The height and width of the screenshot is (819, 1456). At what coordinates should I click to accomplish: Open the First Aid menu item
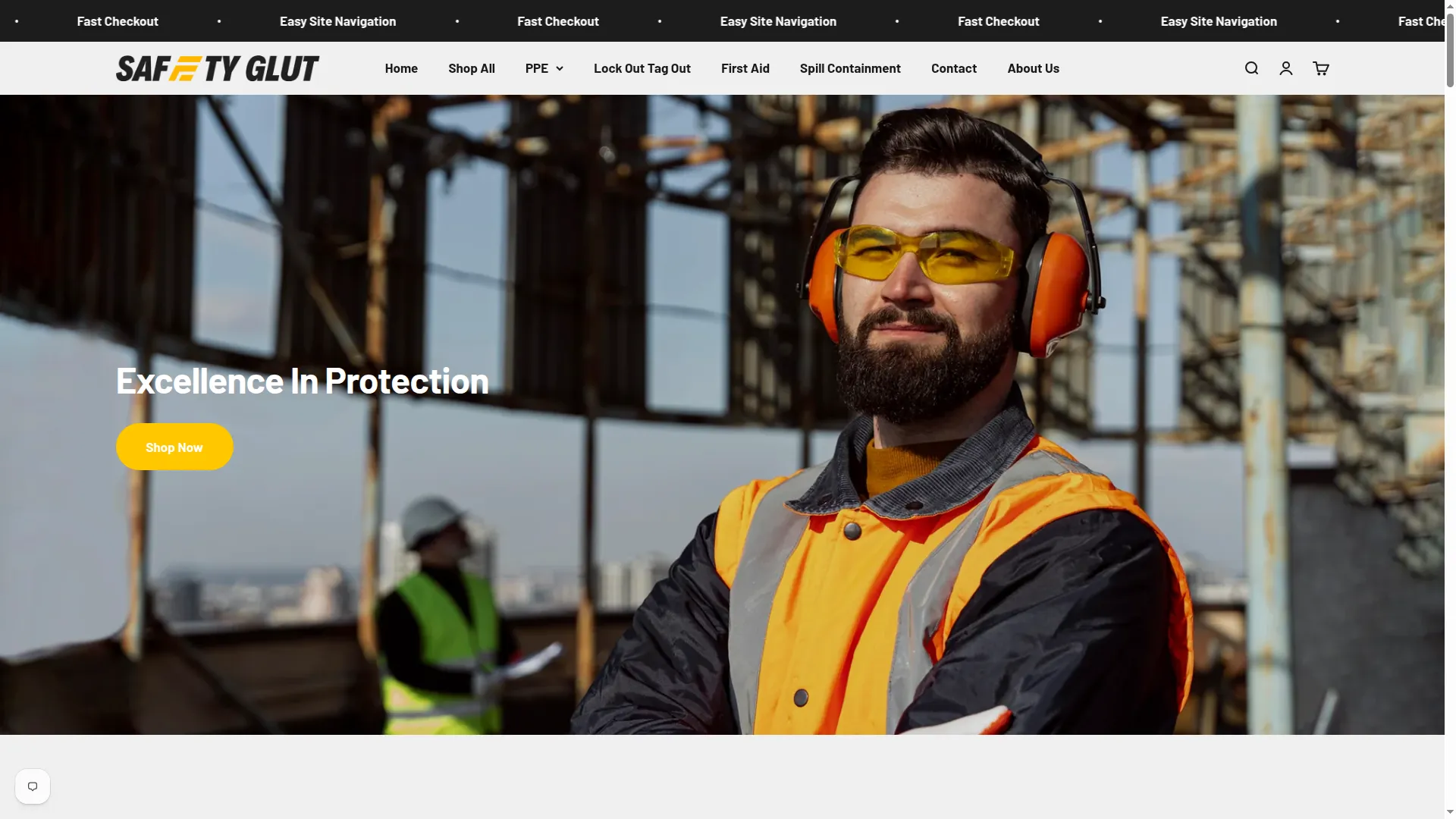click(x=745, y=68)
